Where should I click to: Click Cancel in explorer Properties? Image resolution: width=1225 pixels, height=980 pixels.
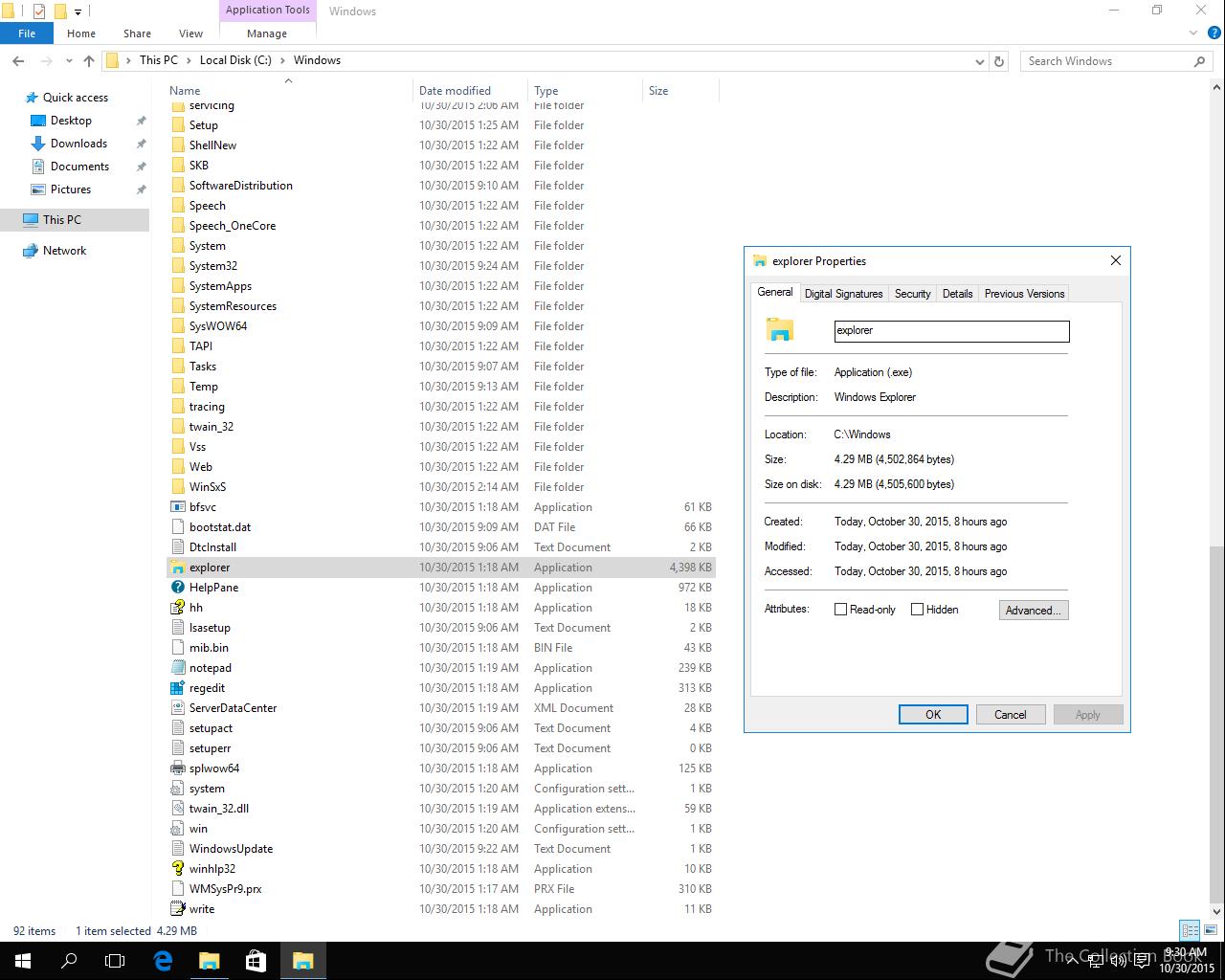pyautogui.click(x=1011, y=715)
